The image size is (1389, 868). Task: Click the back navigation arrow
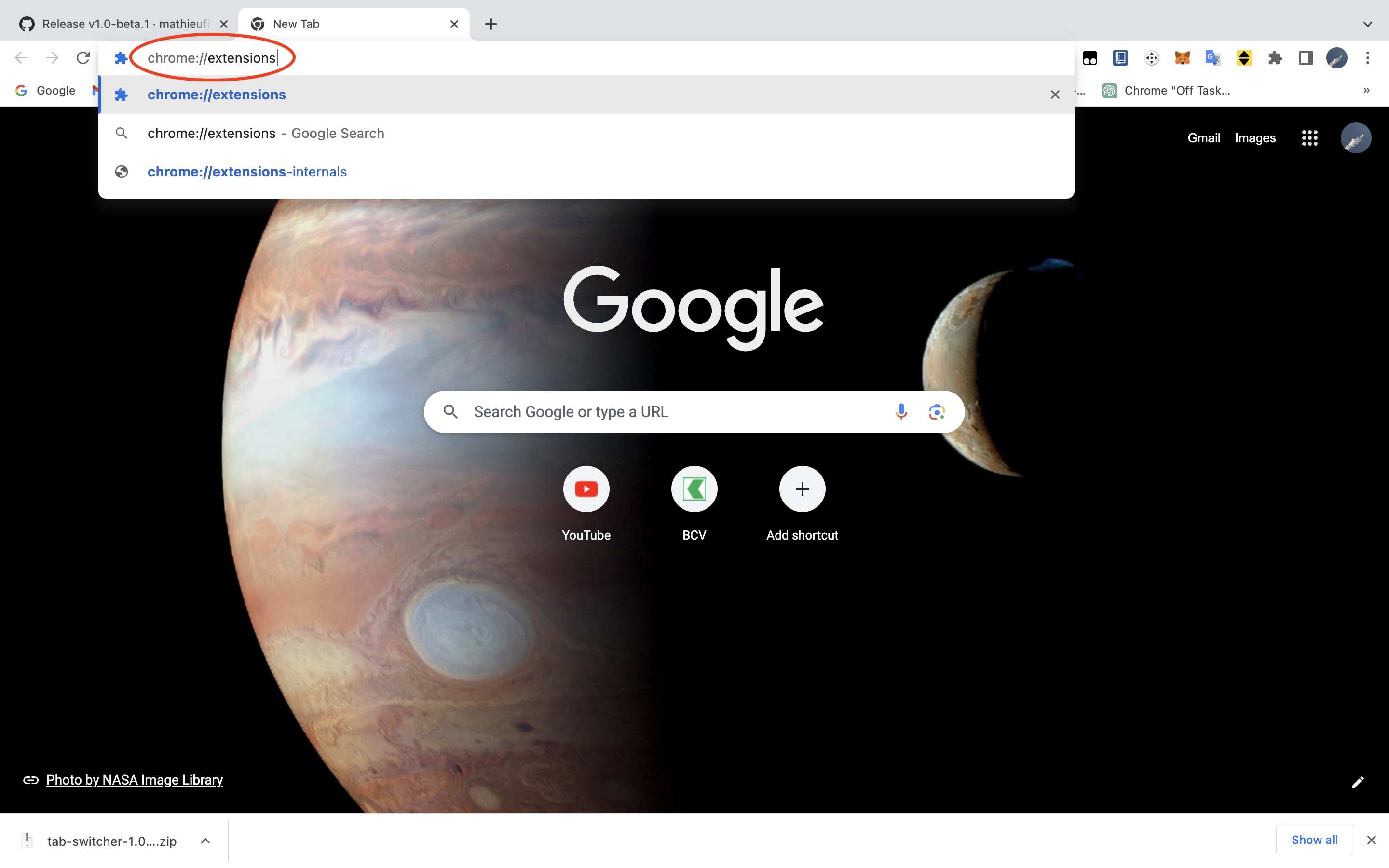click(21, 57)
